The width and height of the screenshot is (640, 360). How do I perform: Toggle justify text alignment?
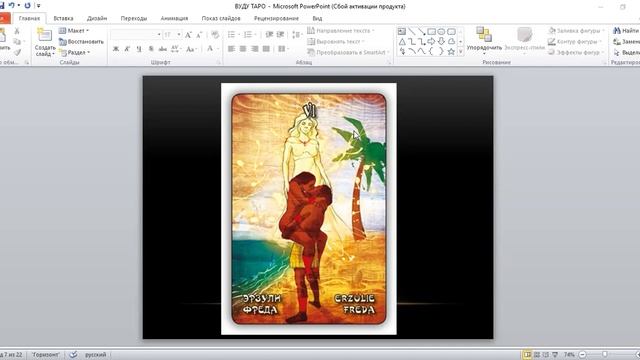coord(266,49)
